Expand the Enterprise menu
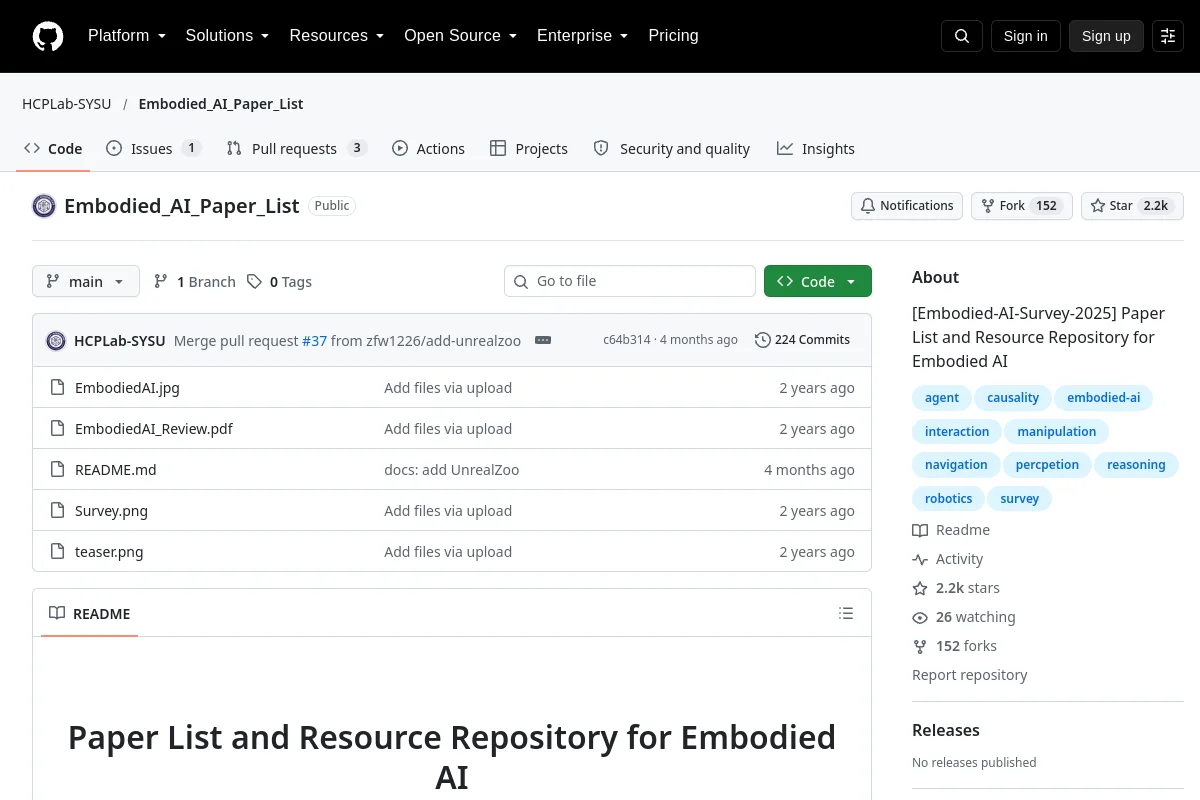The width and height of the screenshot is (1200, 800). coord(582,36)
